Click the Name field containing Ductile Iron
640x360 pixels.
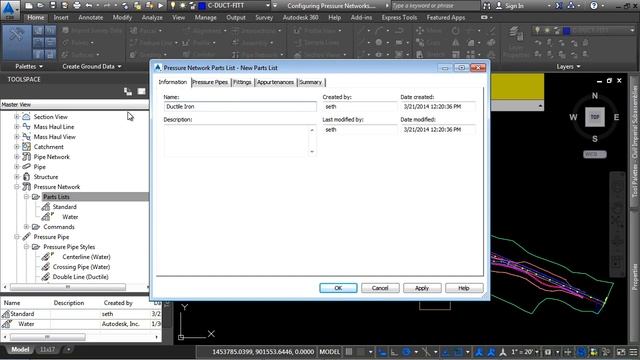[240, 107]
